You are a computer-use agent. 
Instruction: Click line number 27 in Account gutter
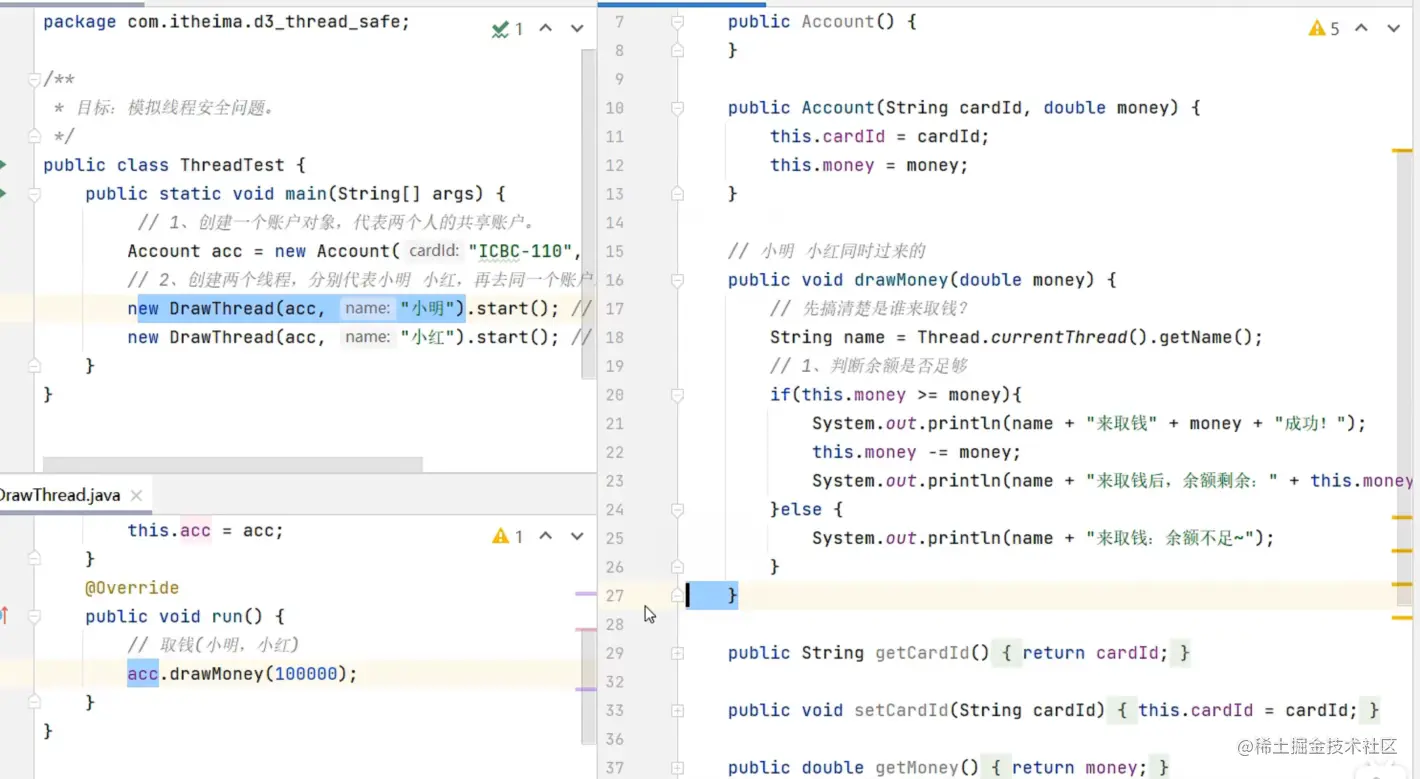(614, 595)
